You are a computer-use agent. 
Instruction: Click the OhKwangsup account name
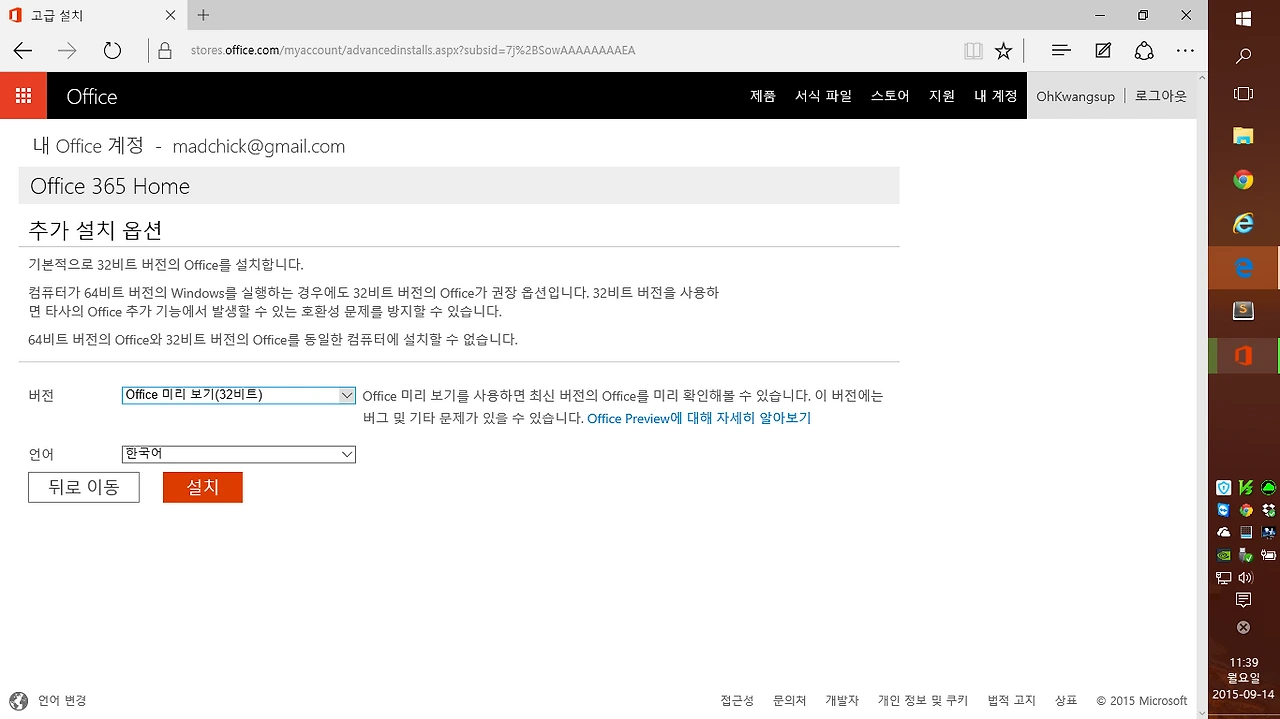(1075, 97)
